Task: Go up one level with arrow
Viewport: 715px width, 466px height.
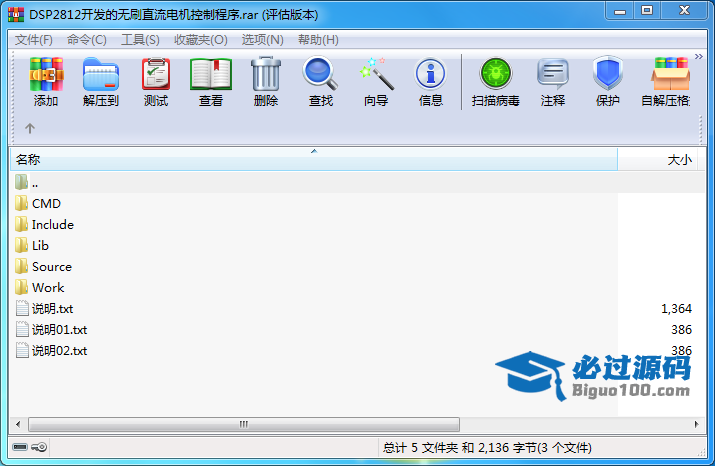Action: point(30,128)
